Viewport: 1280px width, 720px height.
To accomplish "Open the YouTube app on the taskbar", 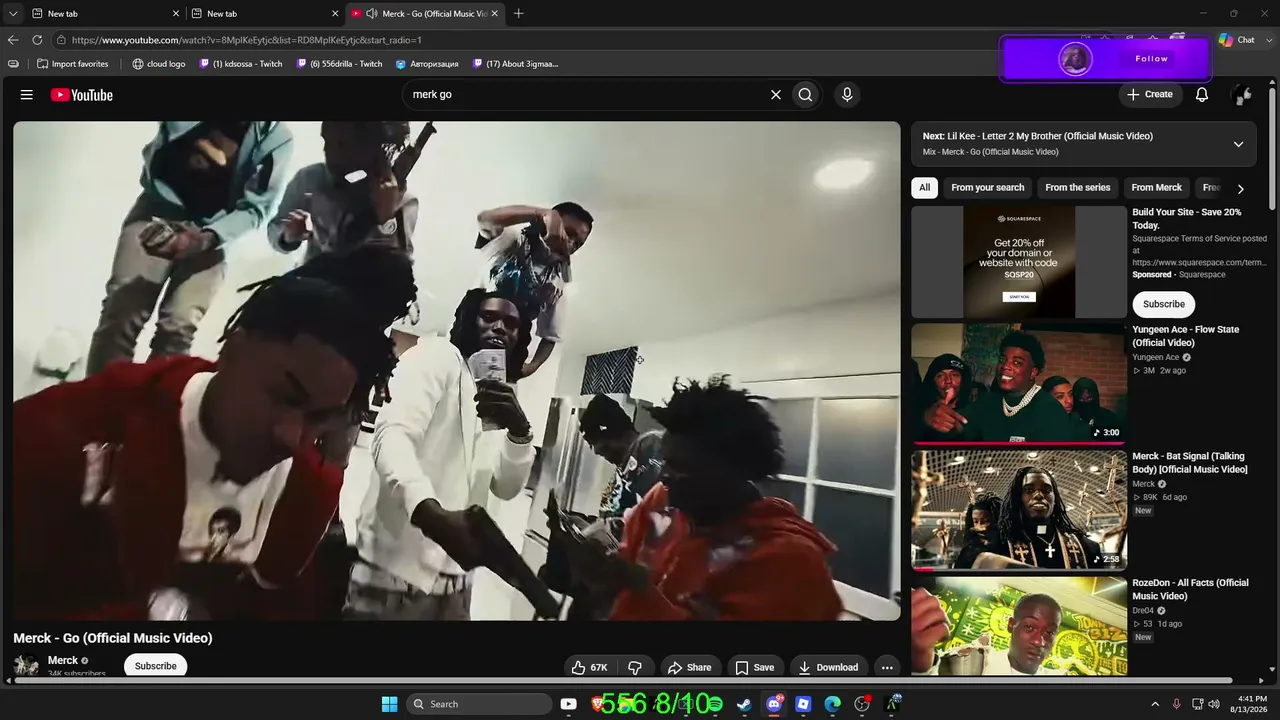I will (x=568, y=704).
